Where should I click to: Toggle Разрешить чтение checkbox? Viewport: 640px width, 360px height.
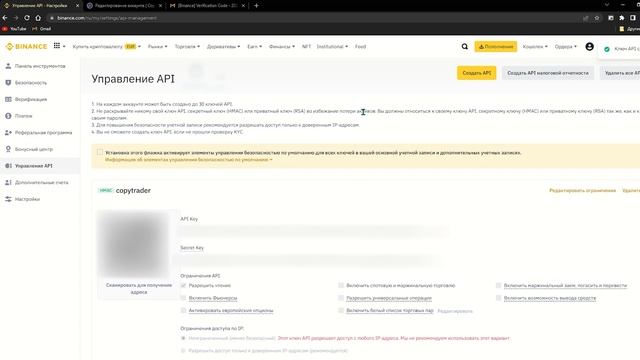(x=183, y=285)
